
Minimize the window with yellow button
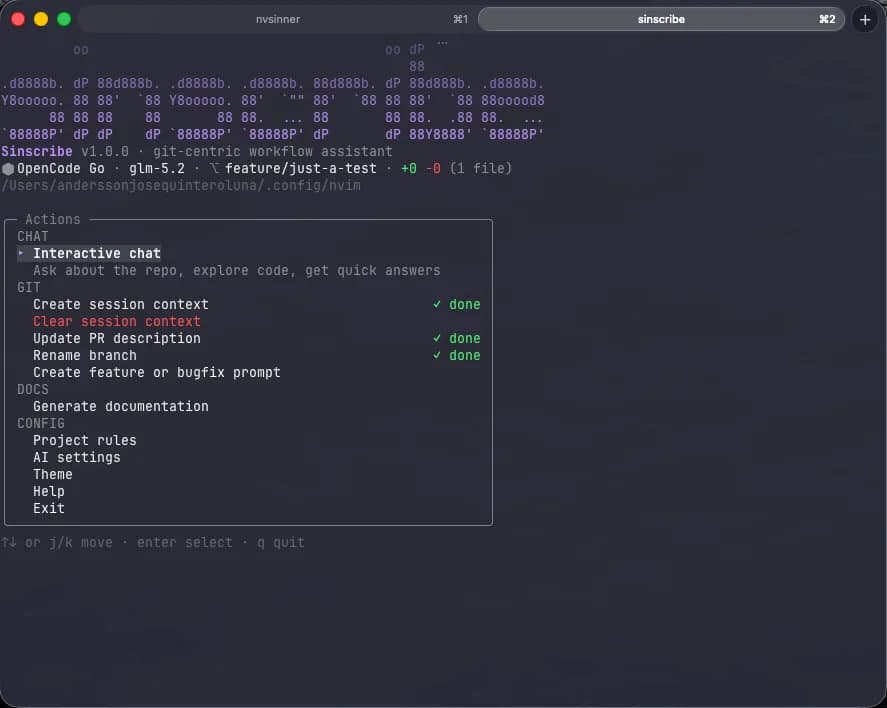click(x=41, y=19)
